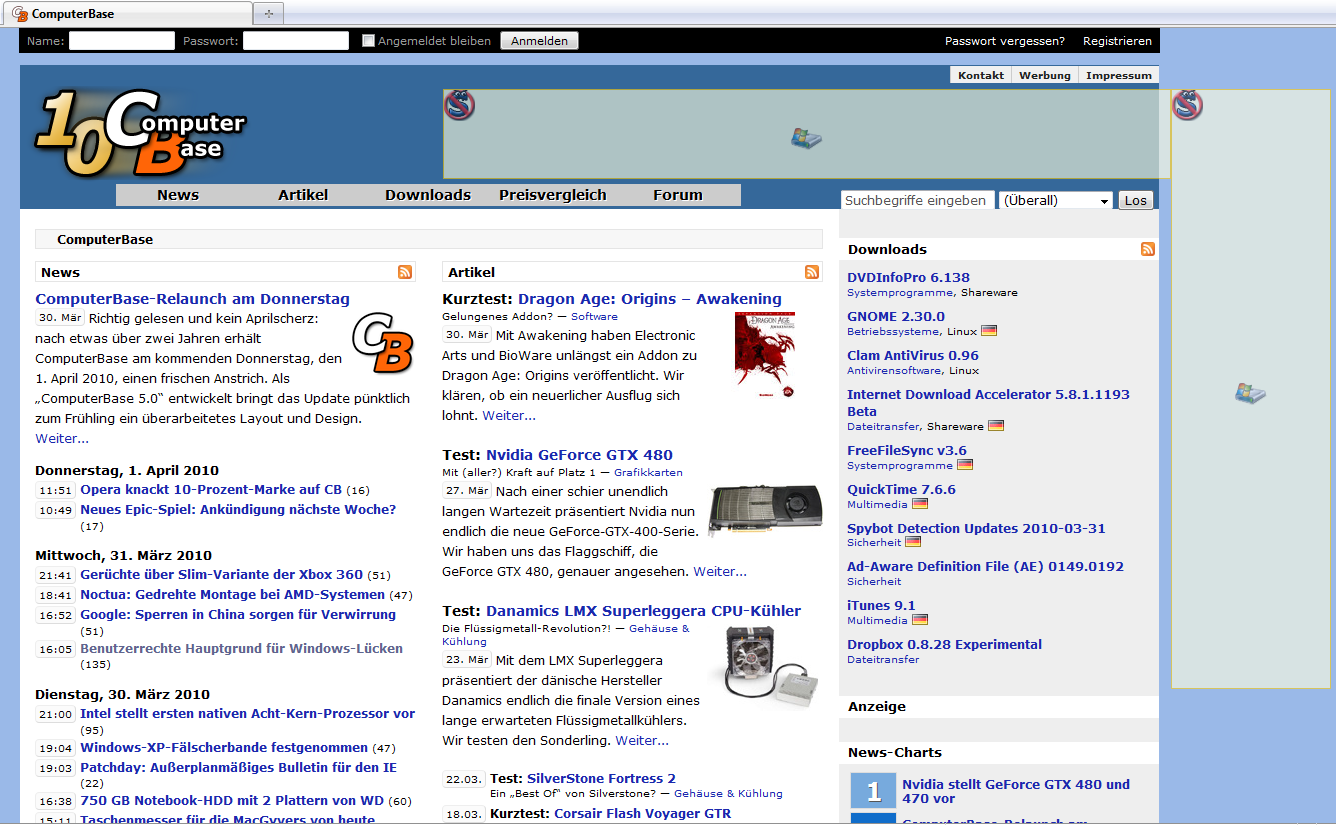The height and width of the screenshot is (825, 1336).
Task: Open Dropbox 0.8.28 Experimental download link
Action: click(944, 645)
